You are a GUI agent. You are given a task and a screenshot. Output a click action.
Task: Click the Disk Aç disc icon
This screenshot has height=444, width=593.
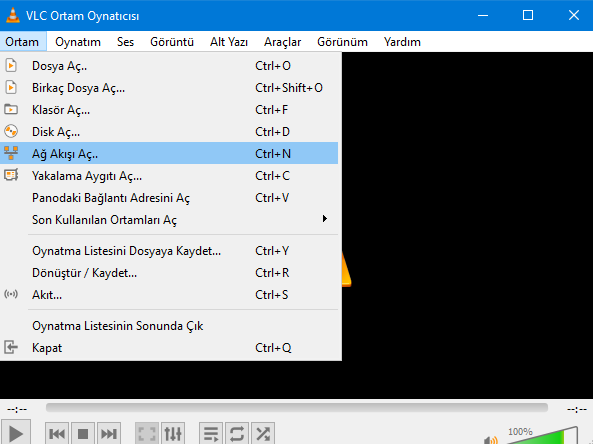tap(11, 132)
